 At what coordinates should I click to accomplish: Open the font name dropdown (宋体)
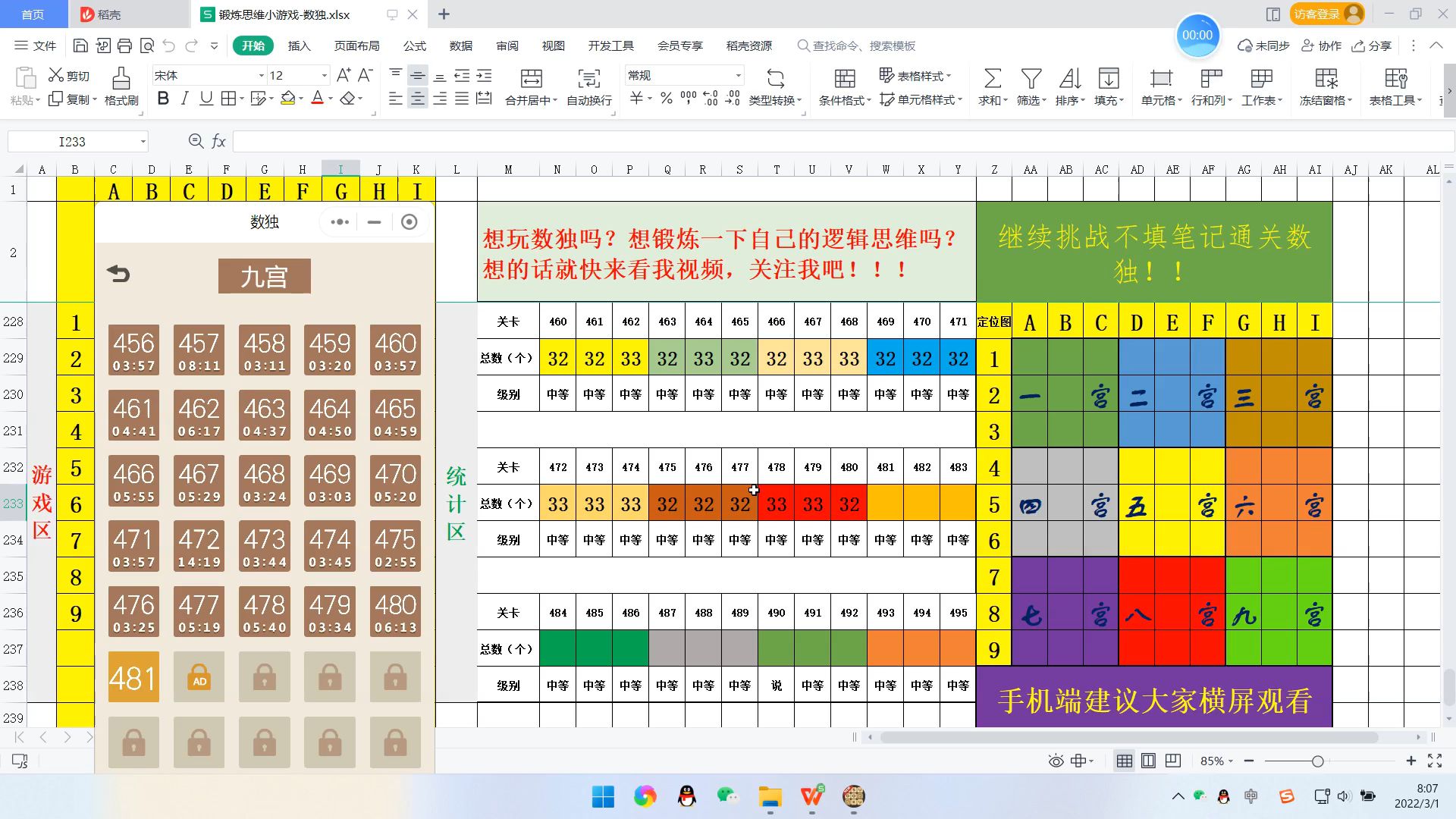click(262, 76)
